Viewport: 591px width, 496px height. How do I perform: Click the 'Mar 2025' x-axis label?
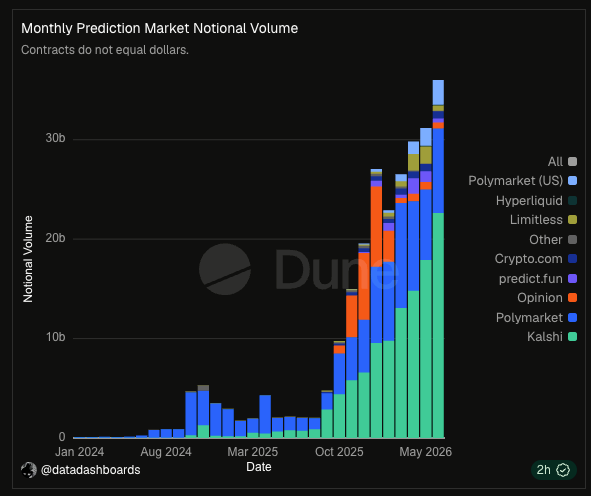point(253,452)
